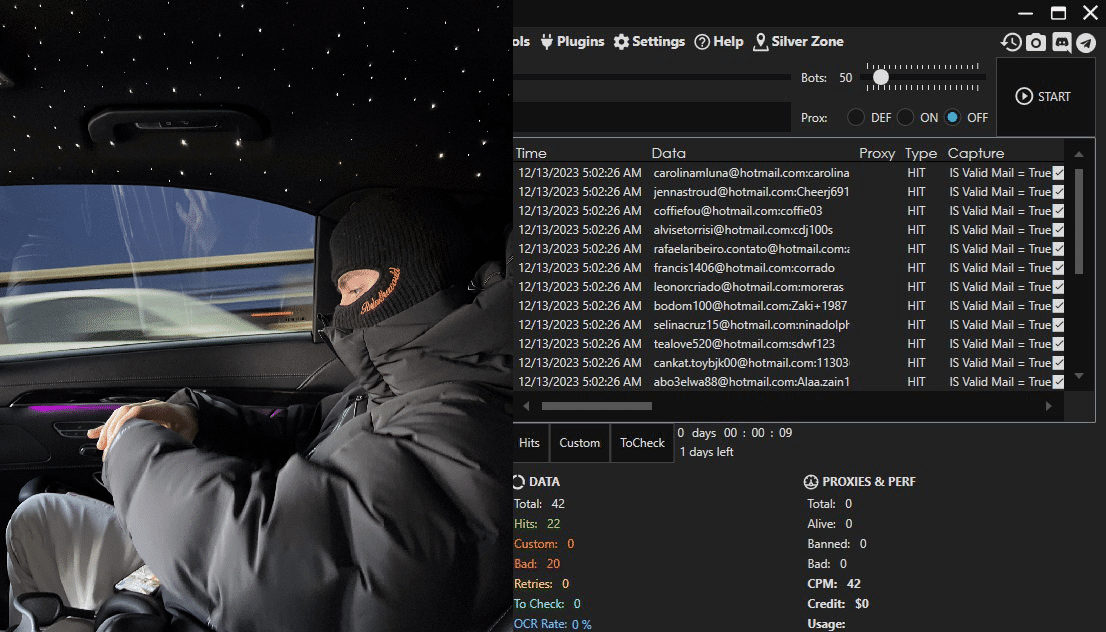
Task: Select the DEF proxy radio button
Action: tap(856, 117)
